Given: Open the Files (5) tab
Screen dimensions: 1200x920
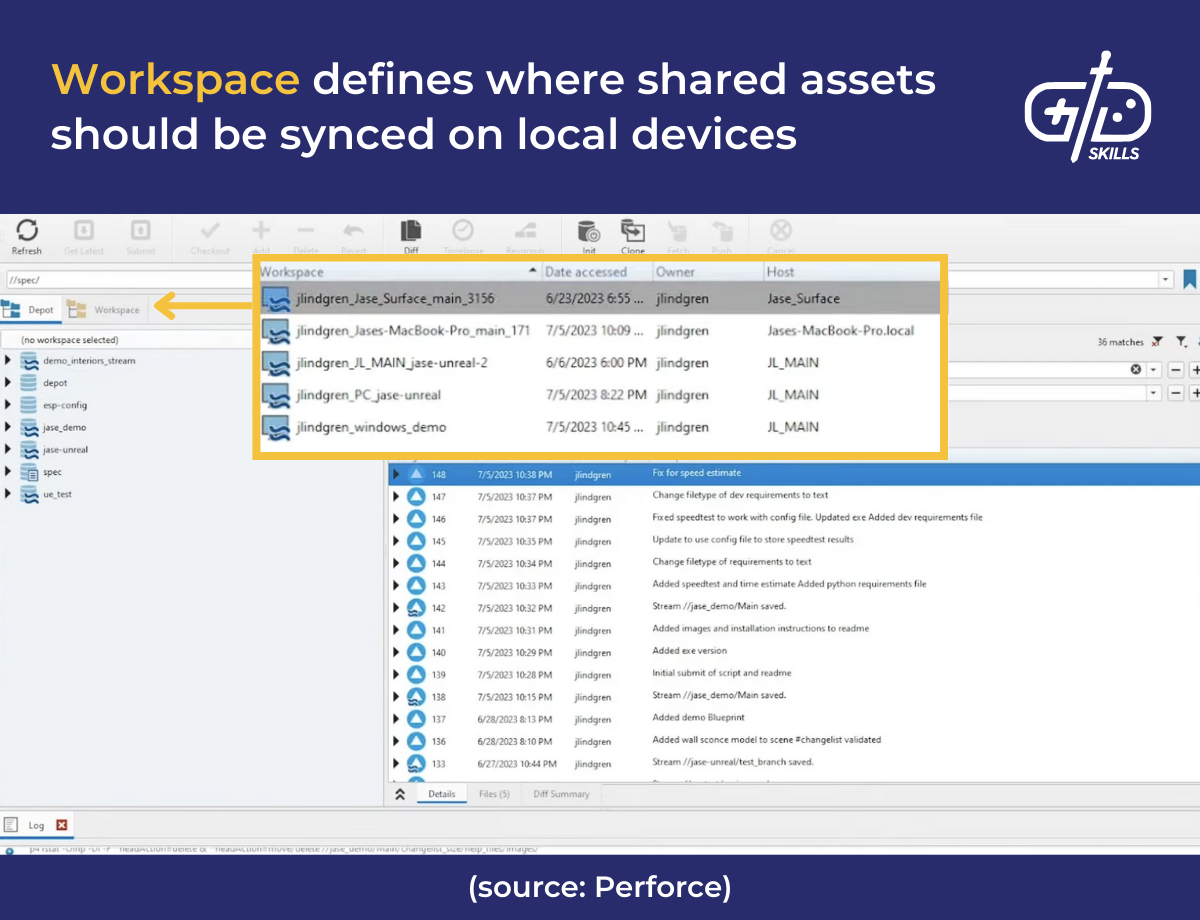Looking at the screenshot, I should tap(497, 793).
